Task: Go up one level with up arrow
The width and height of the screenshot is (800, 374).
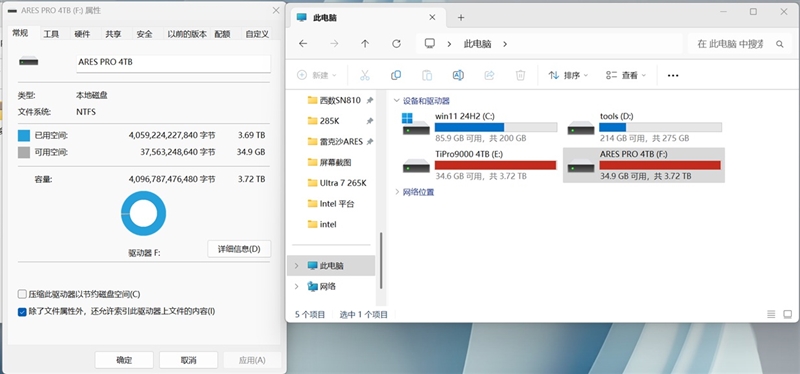Action: coord(365,44)
